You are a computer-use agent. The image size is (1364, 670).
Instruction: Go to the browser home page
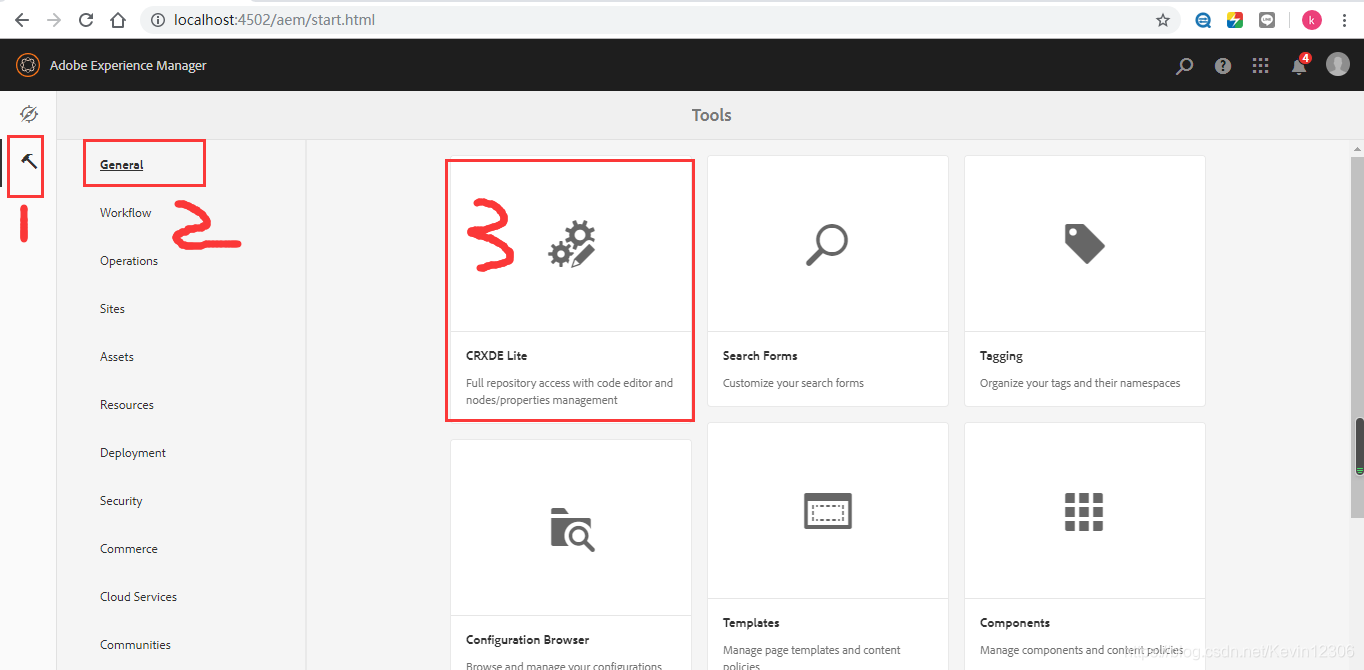118,19
